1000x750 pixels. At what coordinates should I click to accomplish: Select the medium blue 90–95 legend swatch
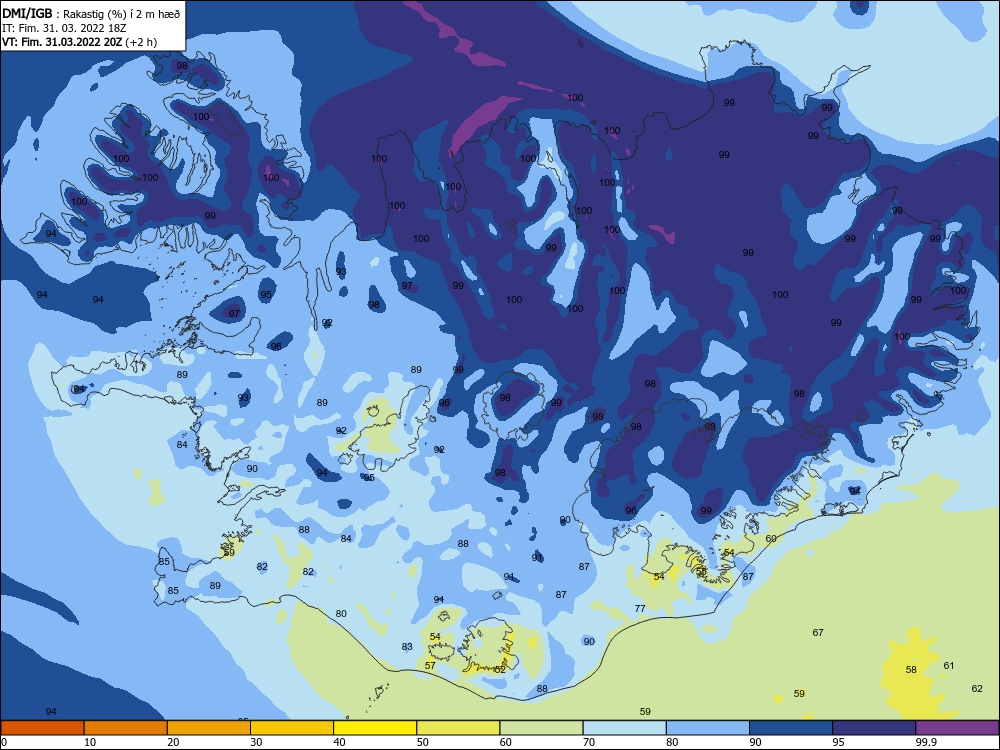[791, 728]
